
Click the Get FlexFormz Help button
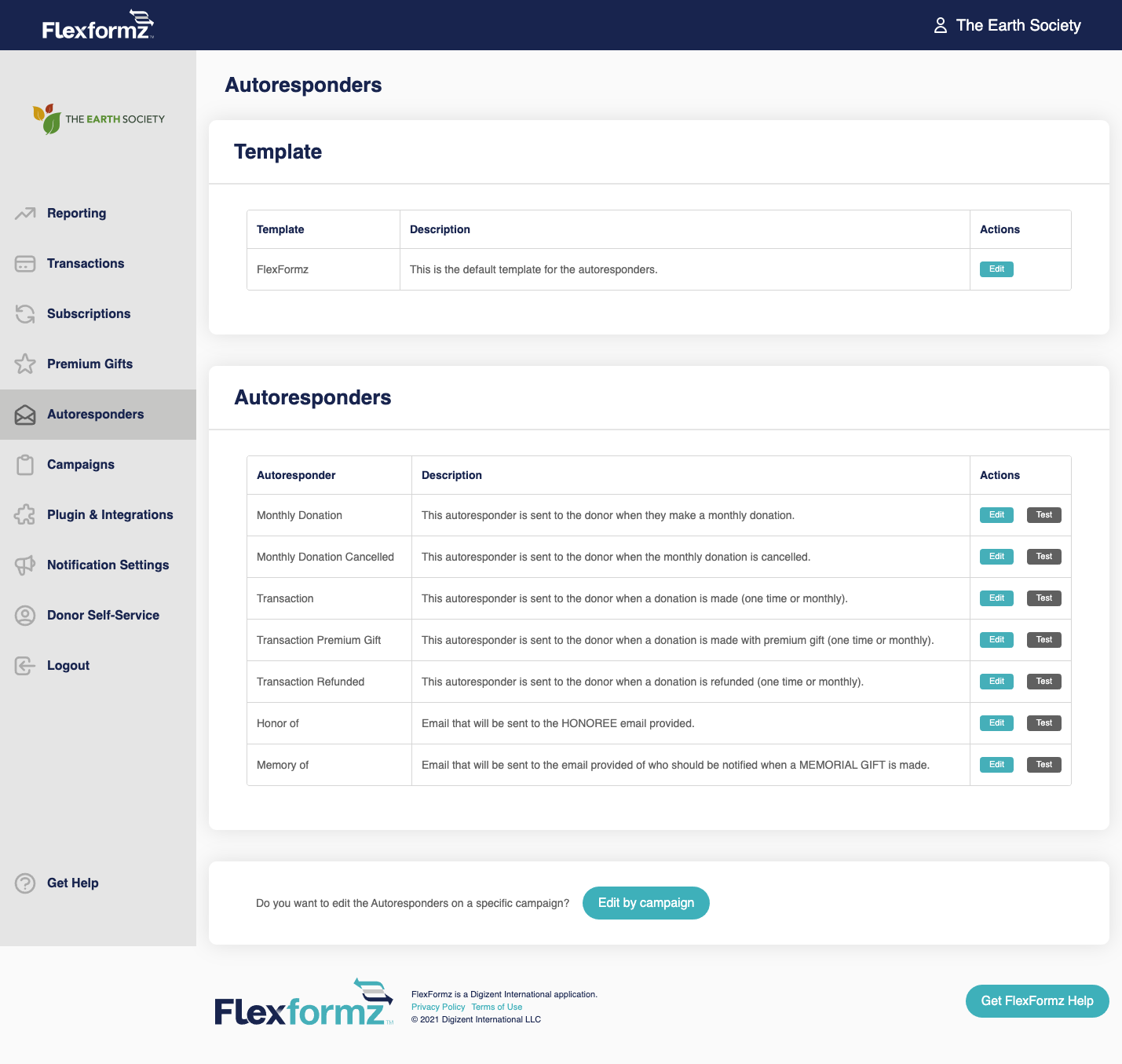[1036, 1000]
